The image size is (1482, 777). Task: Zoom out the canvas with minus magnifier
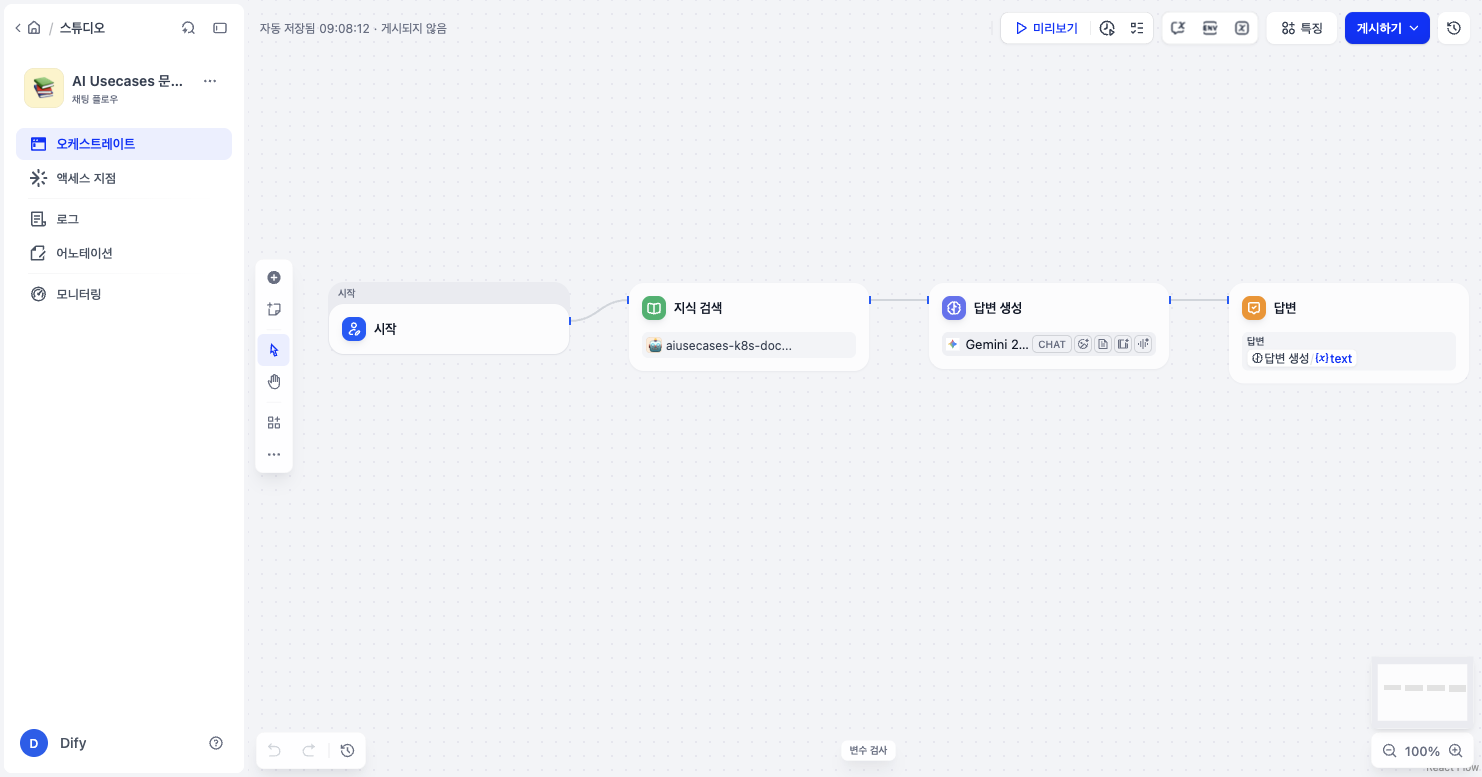[x=1389, y=751]
